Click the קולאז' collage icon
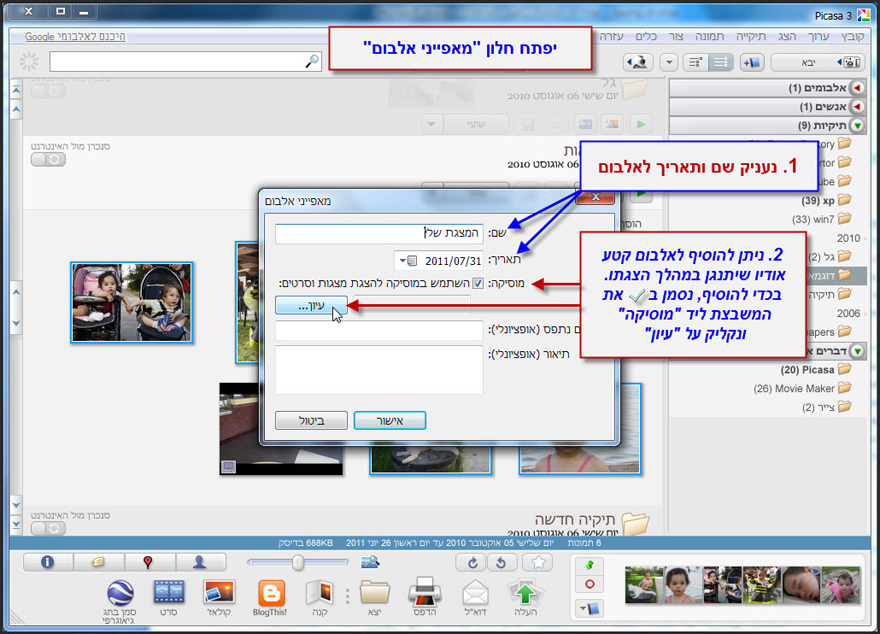 click(x=219, y=597)
